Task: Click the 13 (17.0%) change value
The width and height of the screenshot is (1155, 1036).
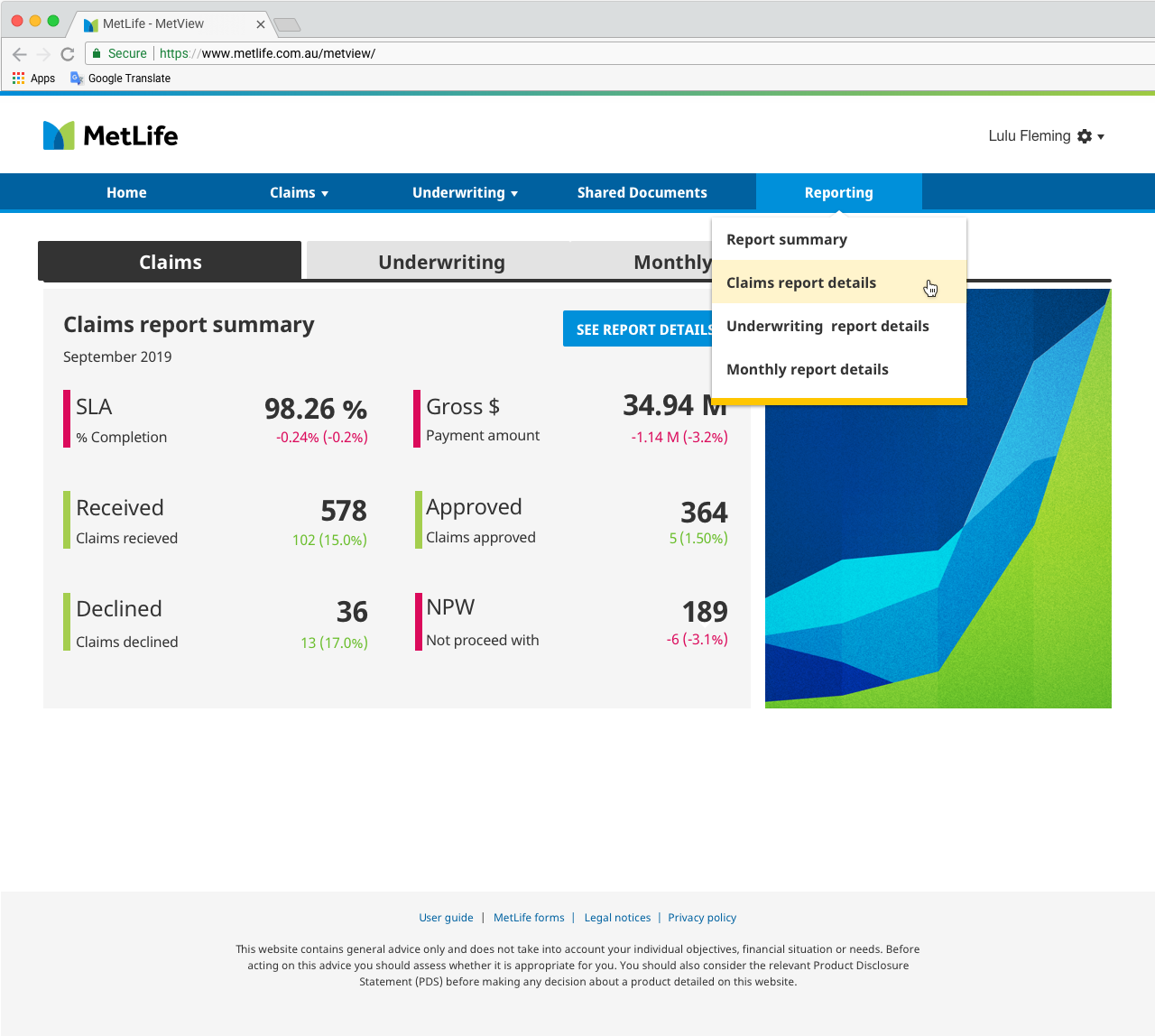Action: pos(334,643)
